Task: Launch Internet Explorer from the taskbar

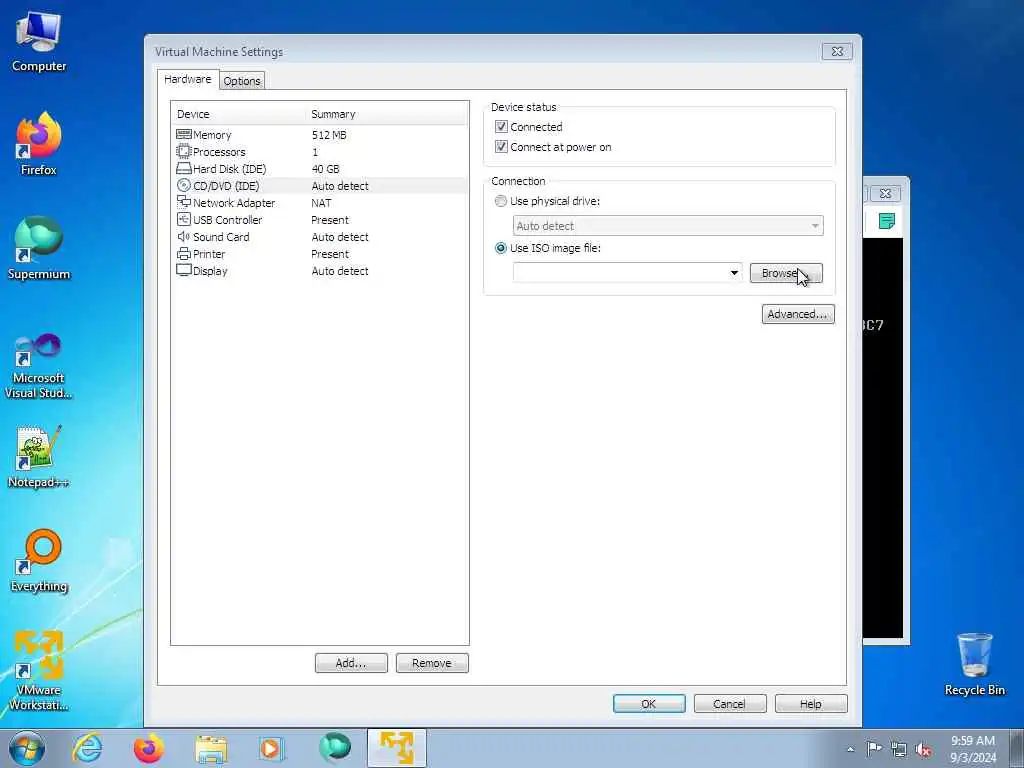Action: pos(88,748)
